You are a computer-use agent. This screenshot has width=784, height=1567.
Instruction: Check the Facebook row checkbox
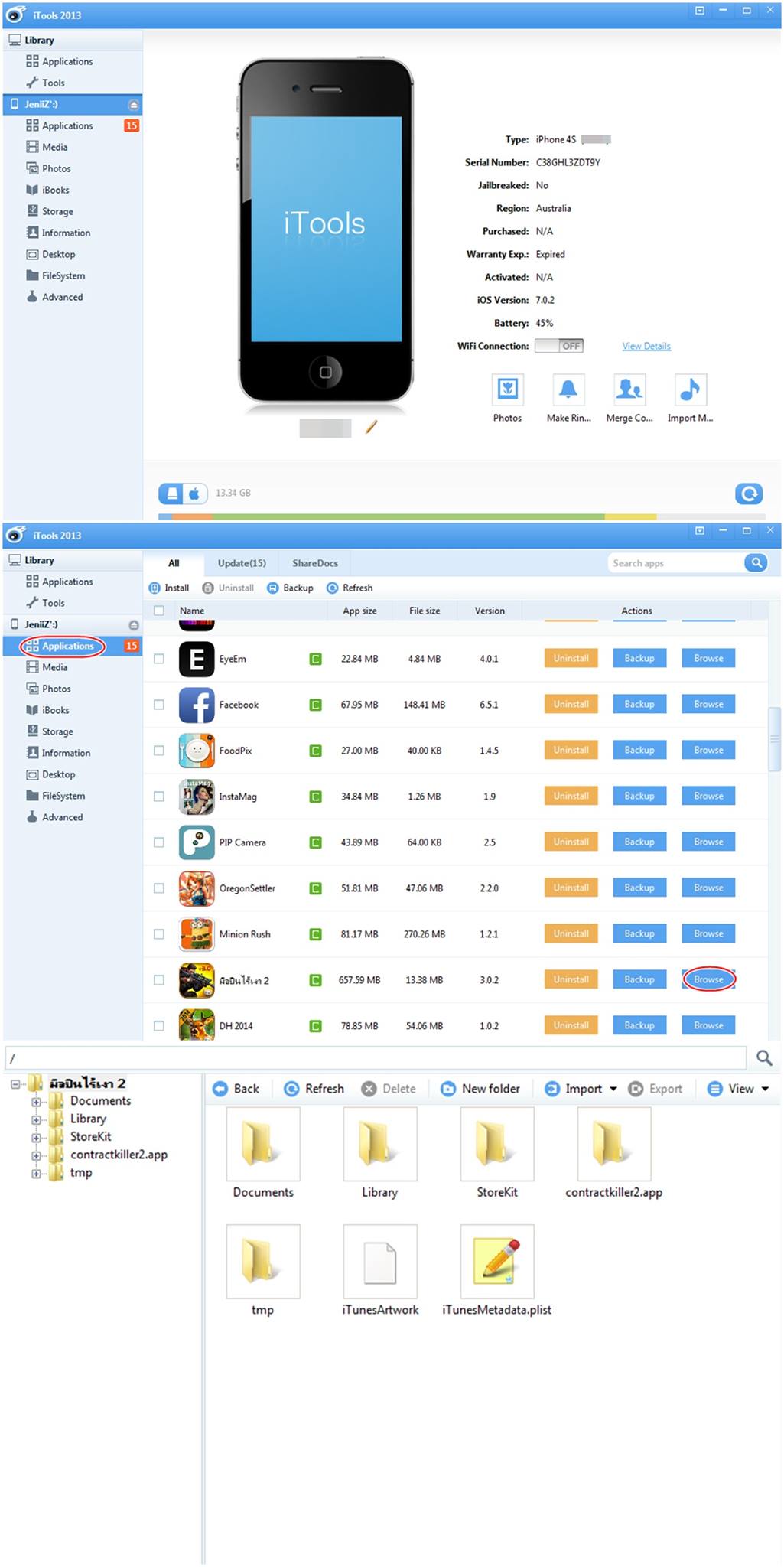click(159, 705)
